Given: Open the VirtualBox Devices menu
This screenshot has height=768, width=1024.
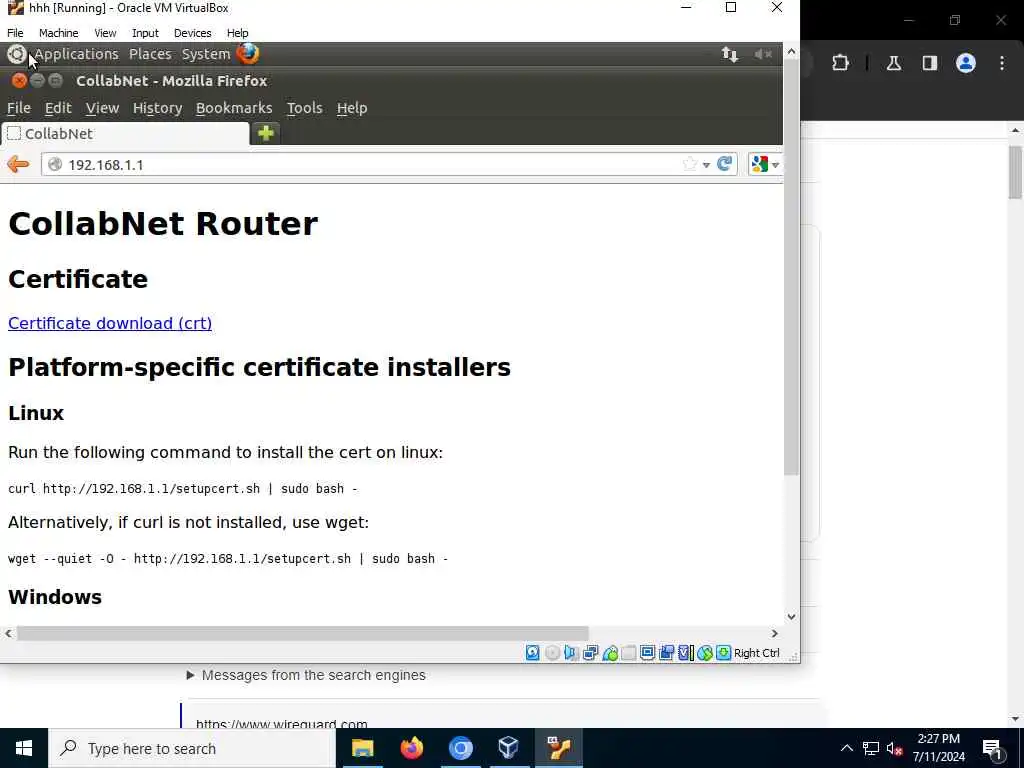Looking at the screenshot, I should [193, 33].
